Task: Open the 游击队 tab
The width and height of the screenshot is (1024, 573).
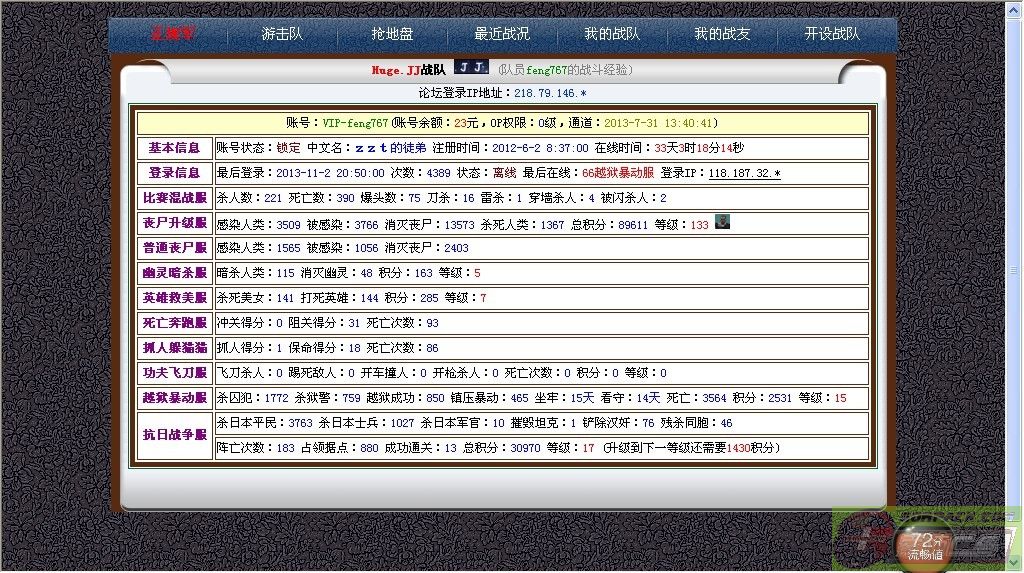Action: 282,34
